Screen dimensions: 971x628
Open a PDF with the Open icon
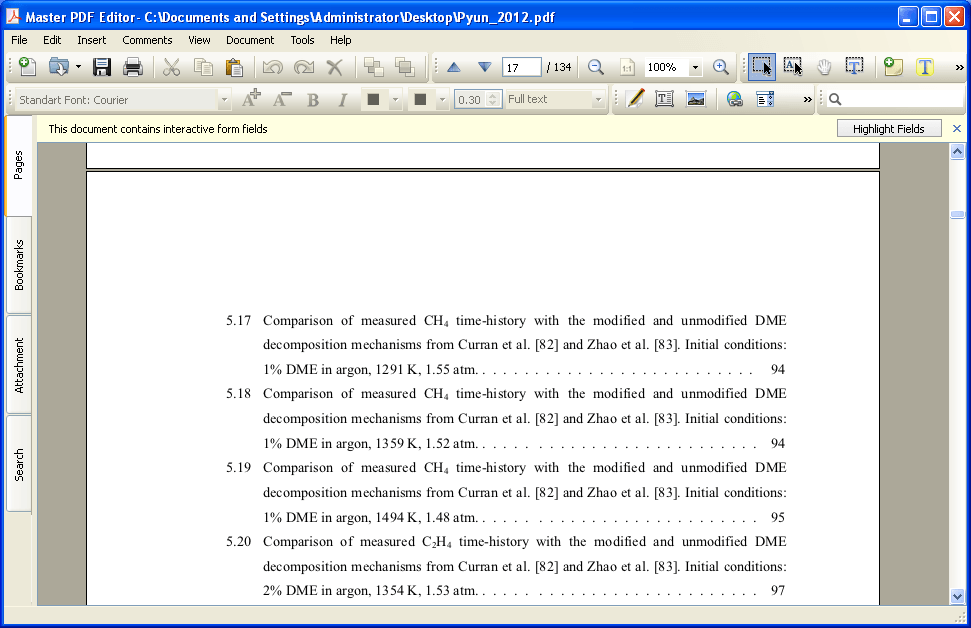pyautogui.click(x=60, y=67)
